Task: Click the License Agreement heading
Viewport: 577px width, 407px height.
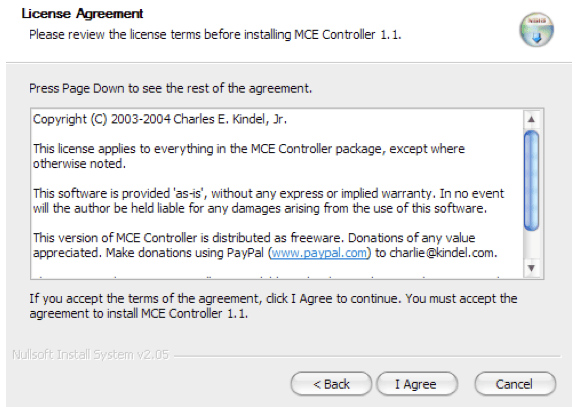Action: point(82,14)
